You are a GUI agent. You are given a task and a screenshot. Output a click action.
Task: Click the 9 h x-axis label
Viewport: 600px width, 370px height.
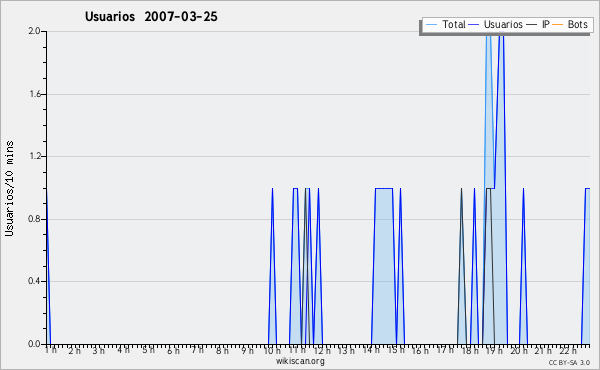tap(247, 350)
